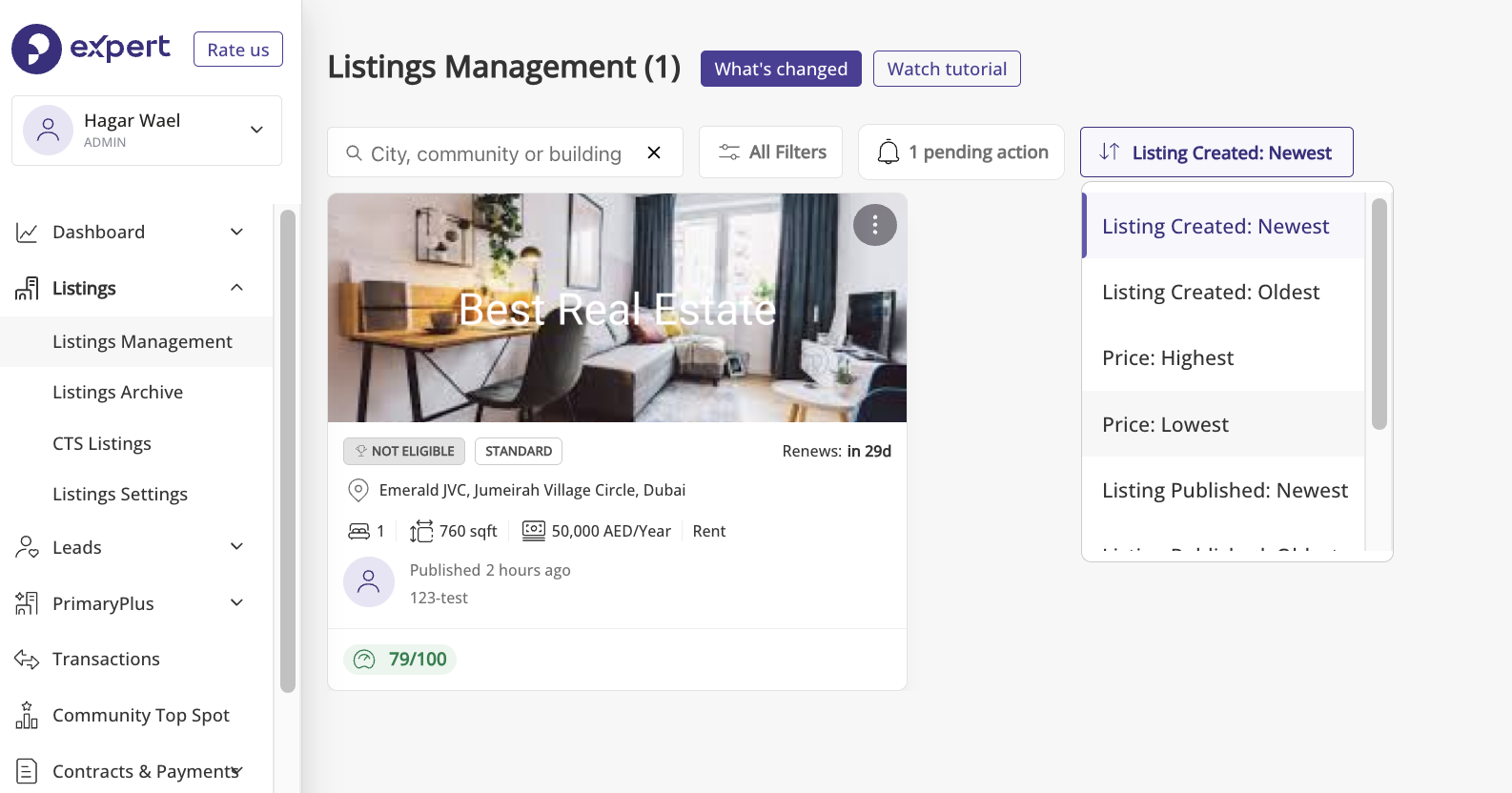Viewport: 1512px width, 793px height.
Task: Expand the Dashboard menu chevron
Action: click(236, 232)
